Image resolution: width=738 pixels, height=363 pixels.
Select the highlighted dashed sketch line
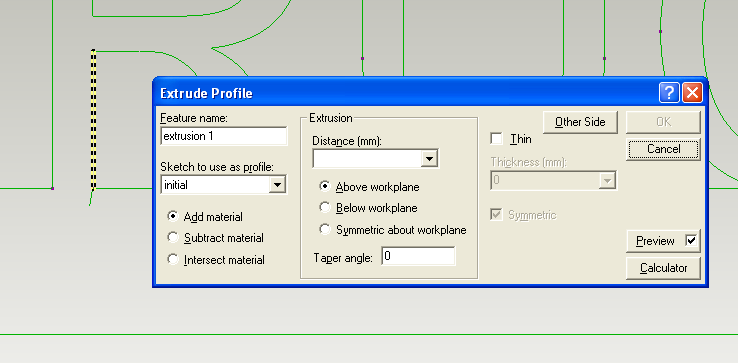click(x=93, y=120)
